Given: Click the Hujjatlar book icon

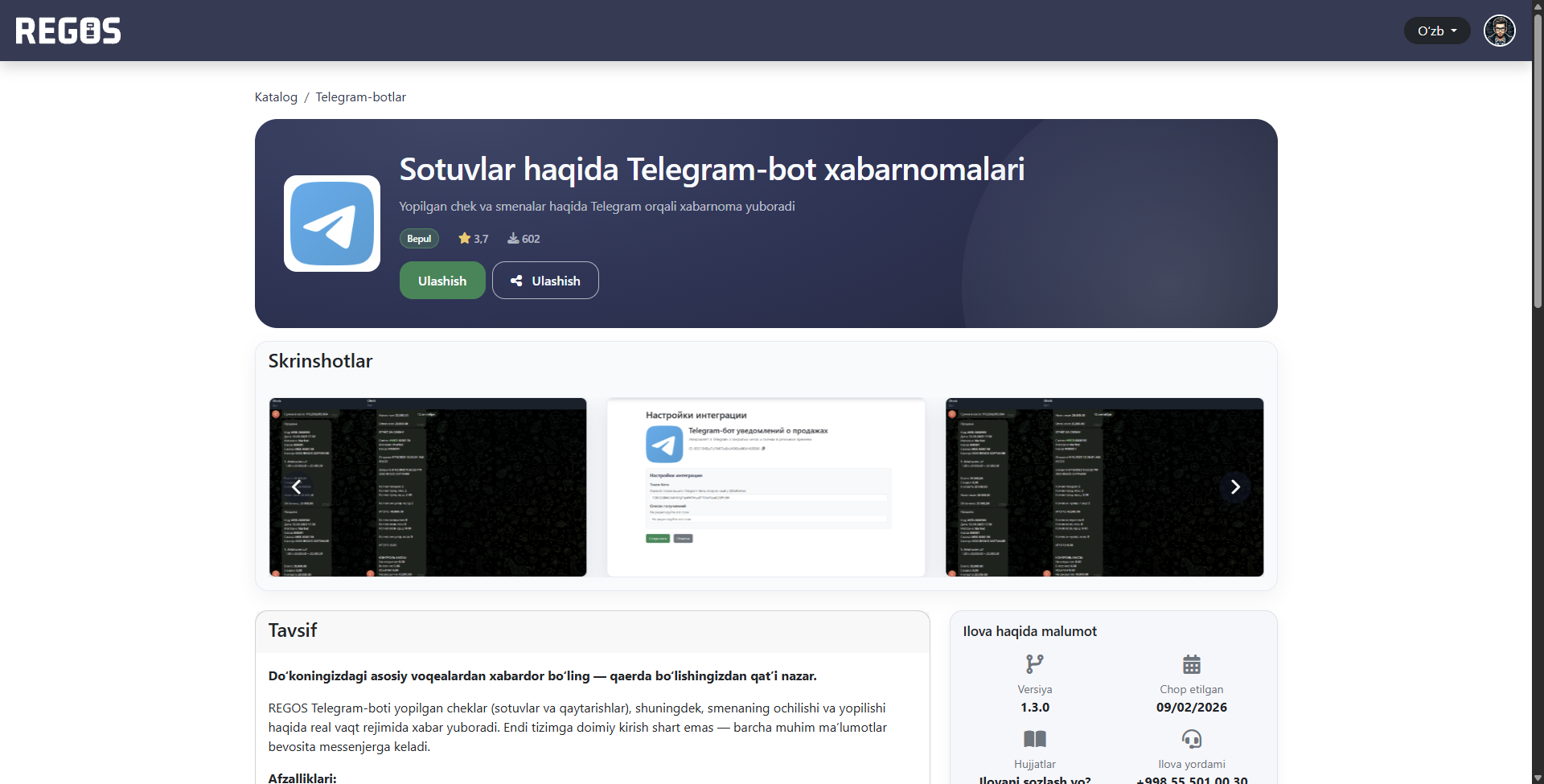Looking at the screenshot, I should point(1035,739).
